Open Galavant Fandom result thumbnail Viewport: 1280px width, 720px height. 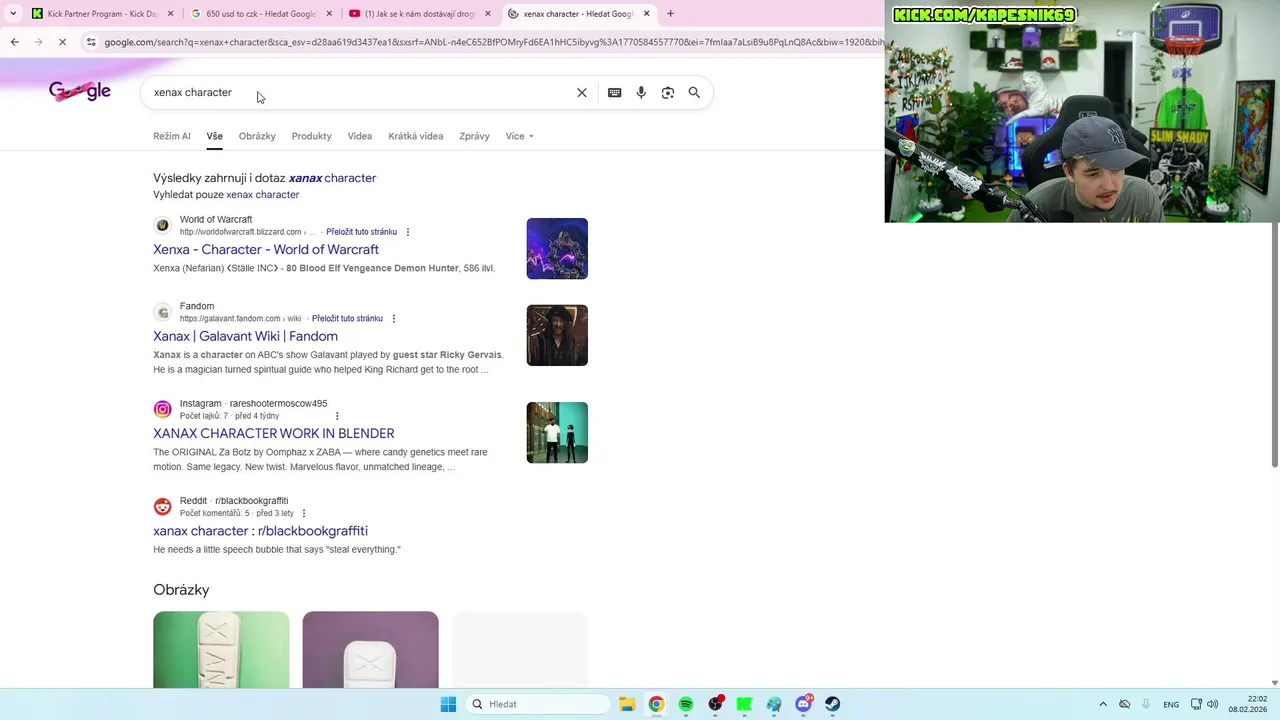557,335
